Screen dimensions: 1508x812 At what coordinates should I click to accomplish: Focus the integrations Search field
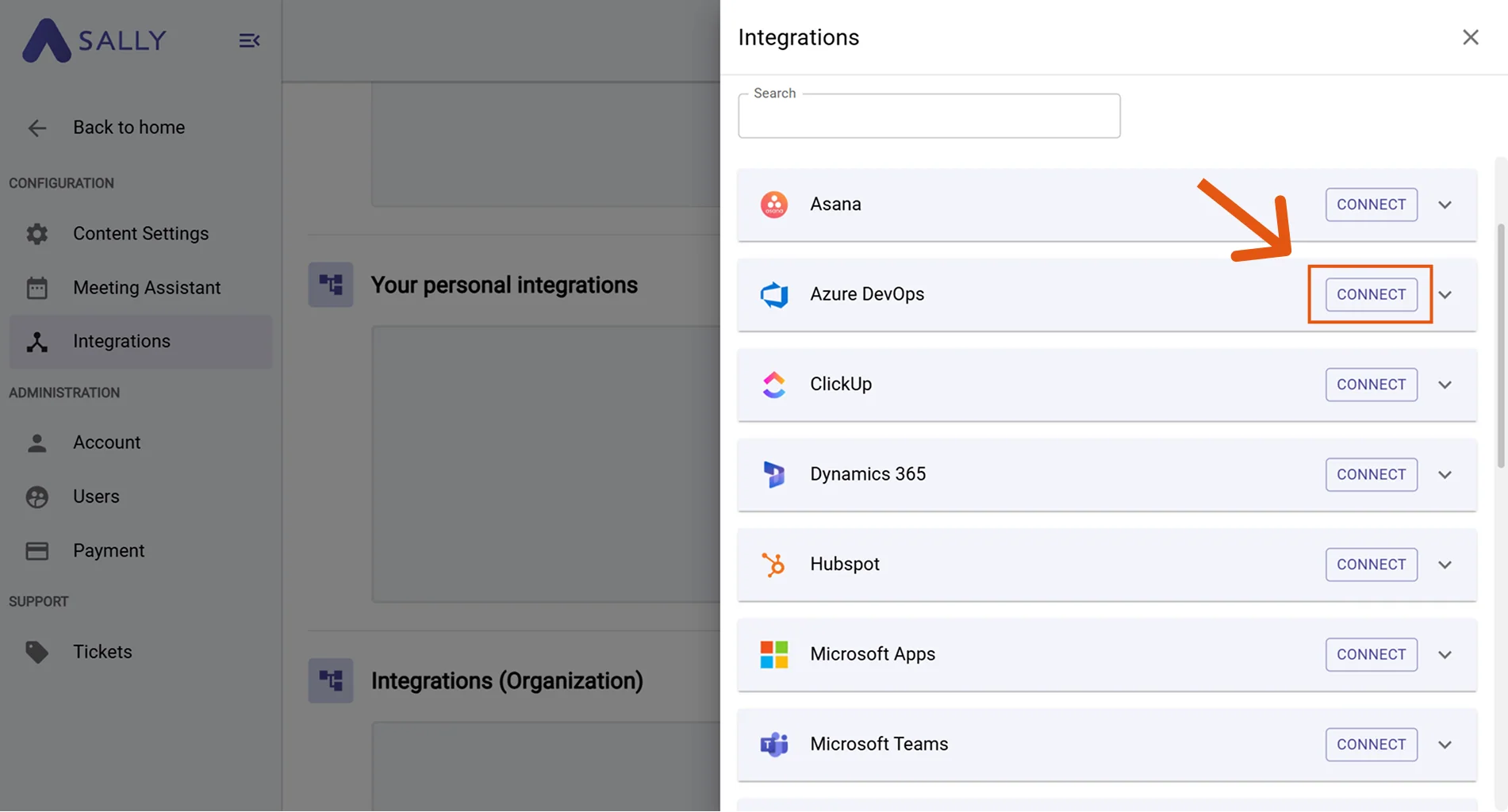click(x=929, y=117)
